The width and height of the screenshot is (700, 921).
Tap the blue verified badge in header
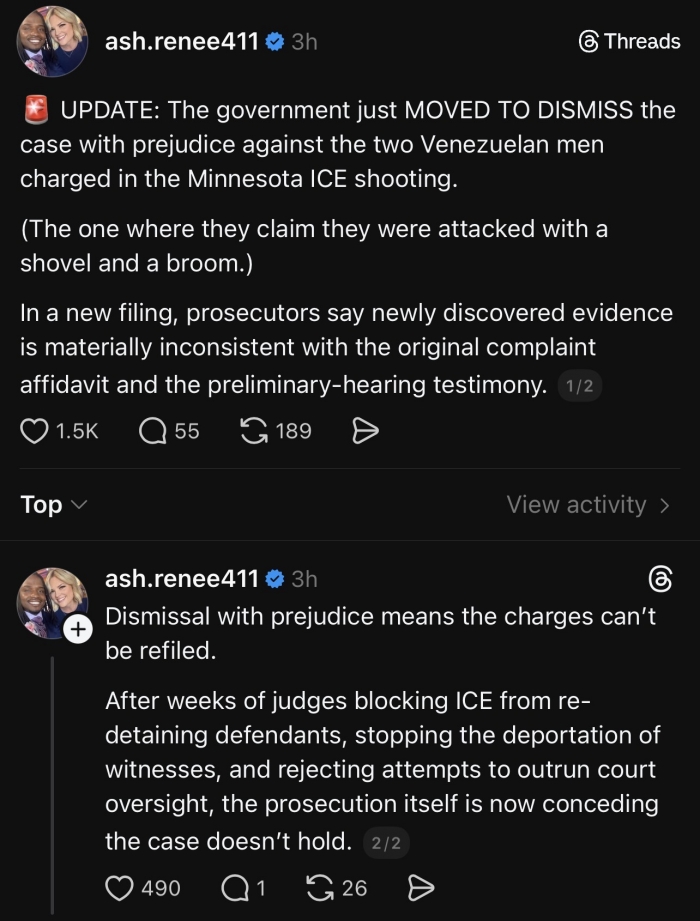coord(275,42)
